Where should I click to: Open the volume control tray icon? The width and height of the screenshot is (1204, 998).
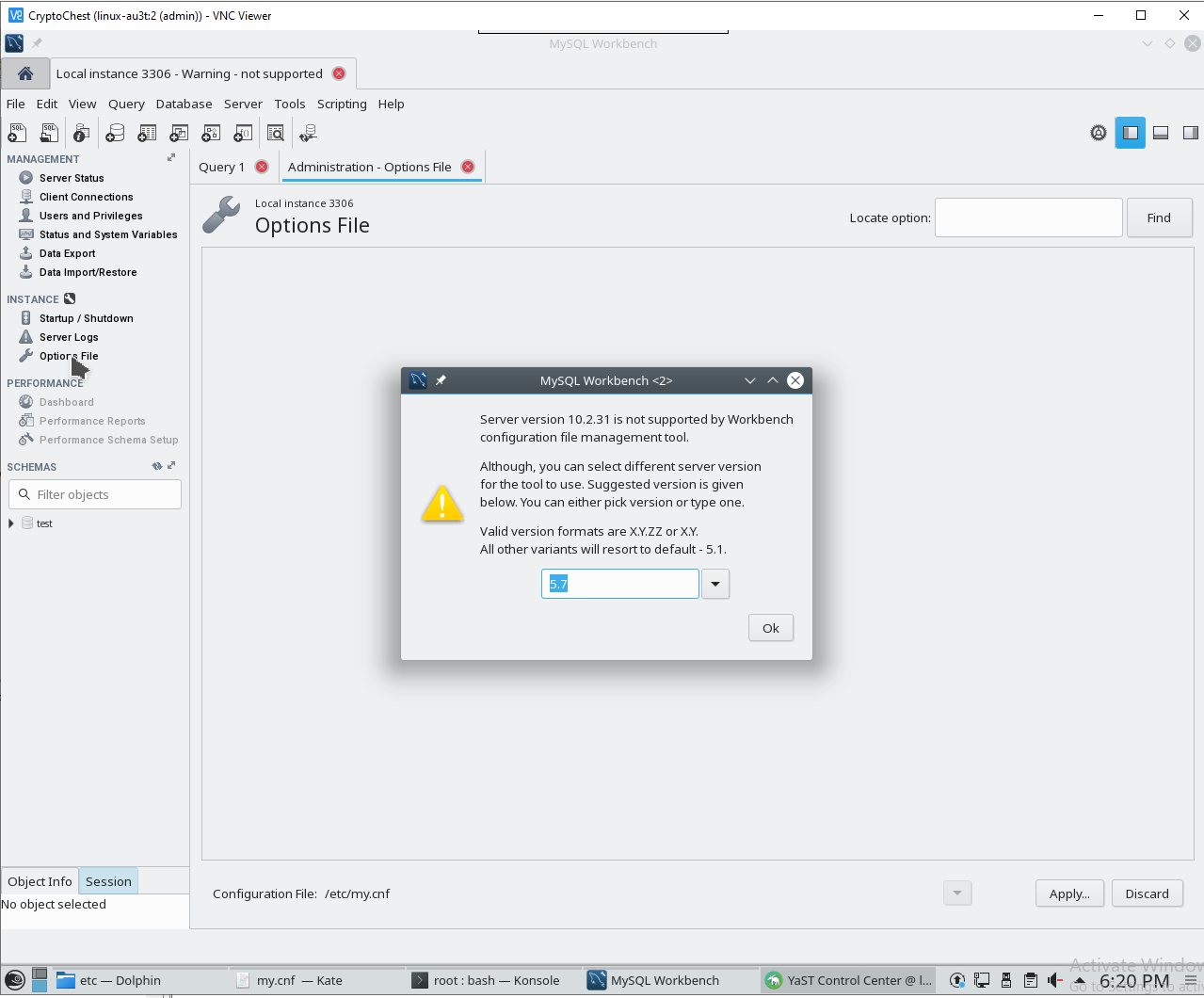click(1055, 980)
